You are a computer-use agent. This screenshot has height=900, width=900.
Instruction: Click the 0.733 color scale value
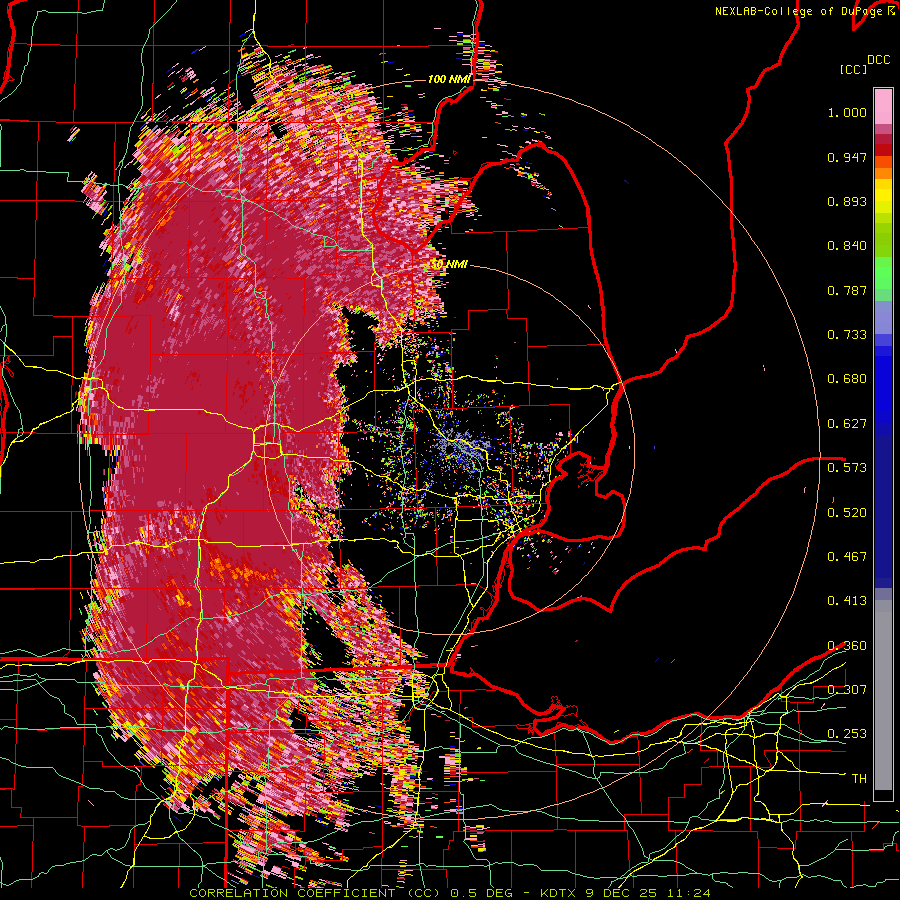point(847,335)
